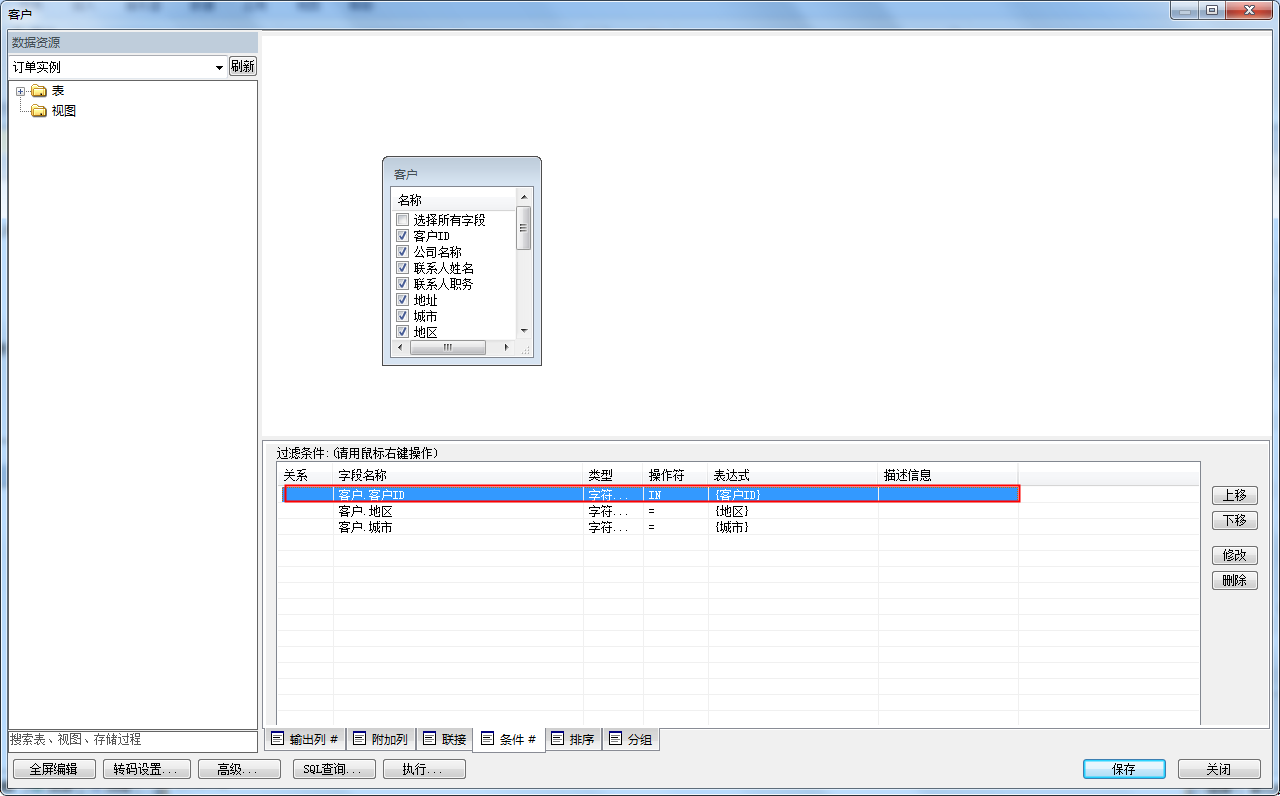The width and height of the screenshot is (1280, 796).
Task: Click the 保存 button
Action: click(1123, 769)
